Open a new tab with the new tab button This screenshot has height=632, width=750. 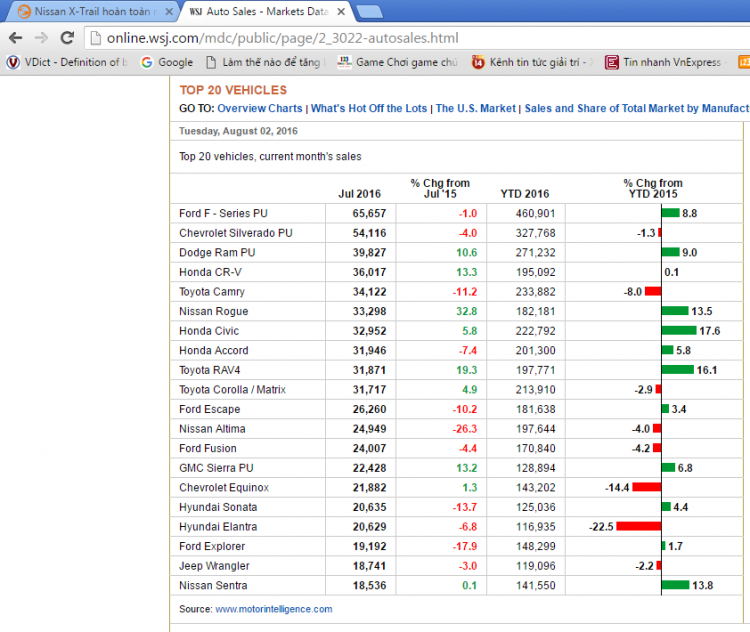pyautogui.click(x=369, y=11)
